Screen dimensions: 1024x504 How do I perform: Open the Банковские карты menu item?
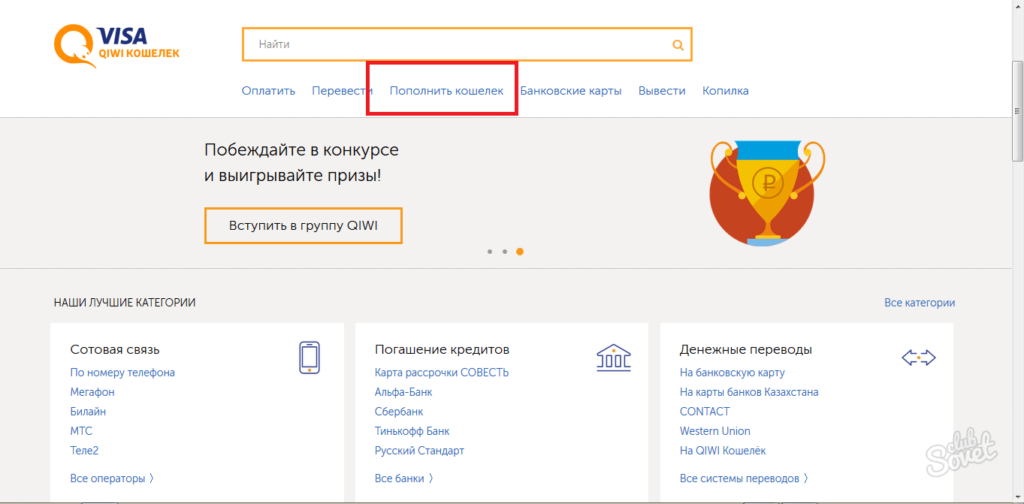coord(571,91)
